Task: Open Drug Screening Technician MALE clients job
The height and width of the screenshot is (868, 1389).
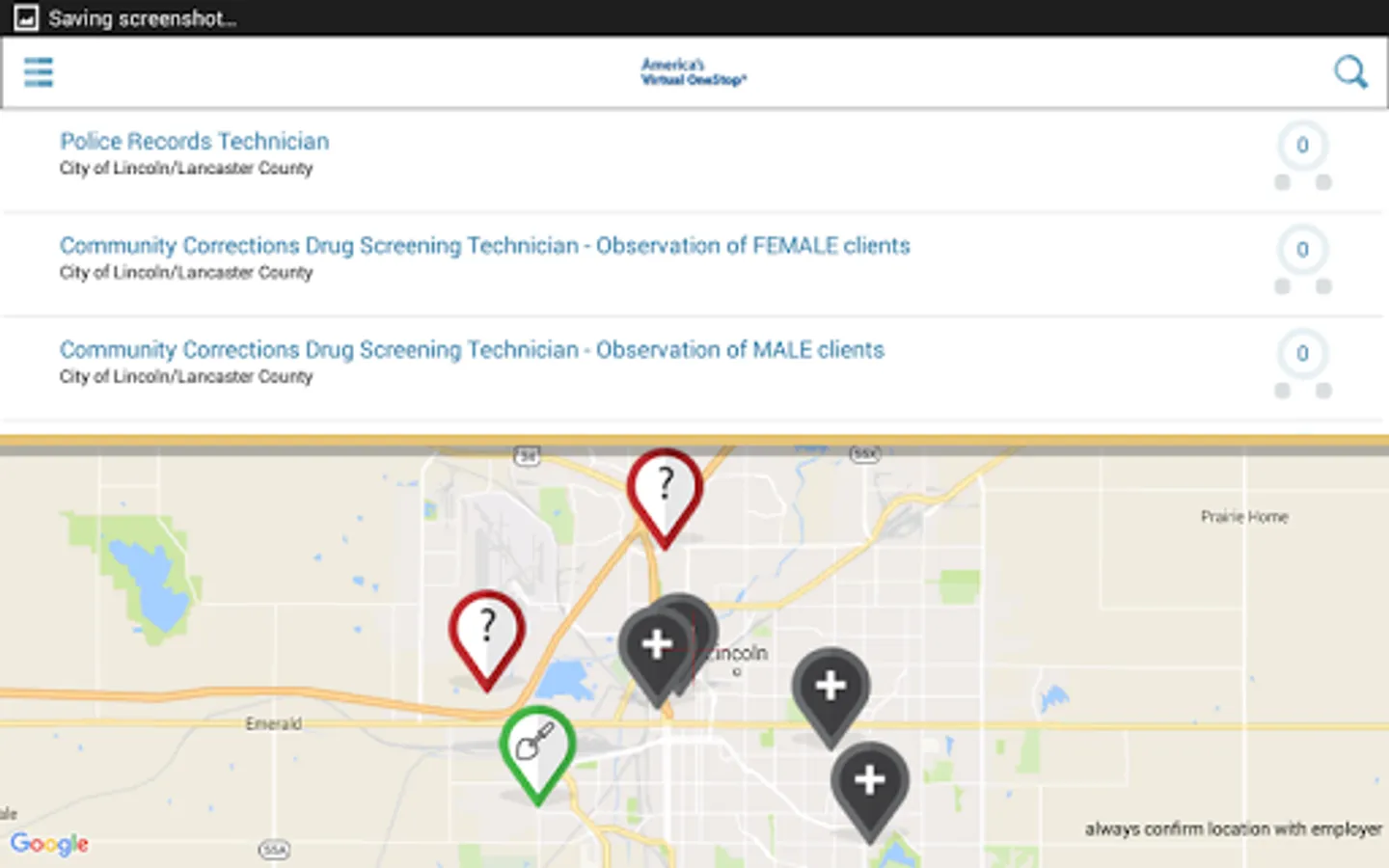Action: coord(472,350)
